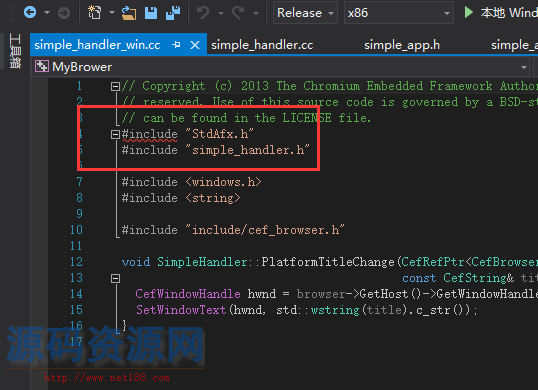Open the Redo history dropdown arrow
Viewport: 538px width, 390px height.
tap(256, 13)
